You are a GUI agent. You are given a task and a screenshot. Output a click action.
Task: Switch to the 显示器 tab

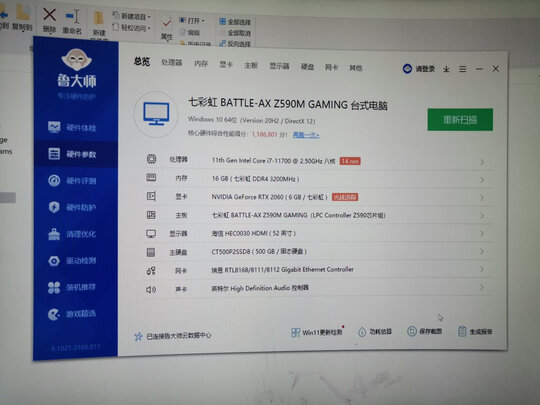pos(279,66)
